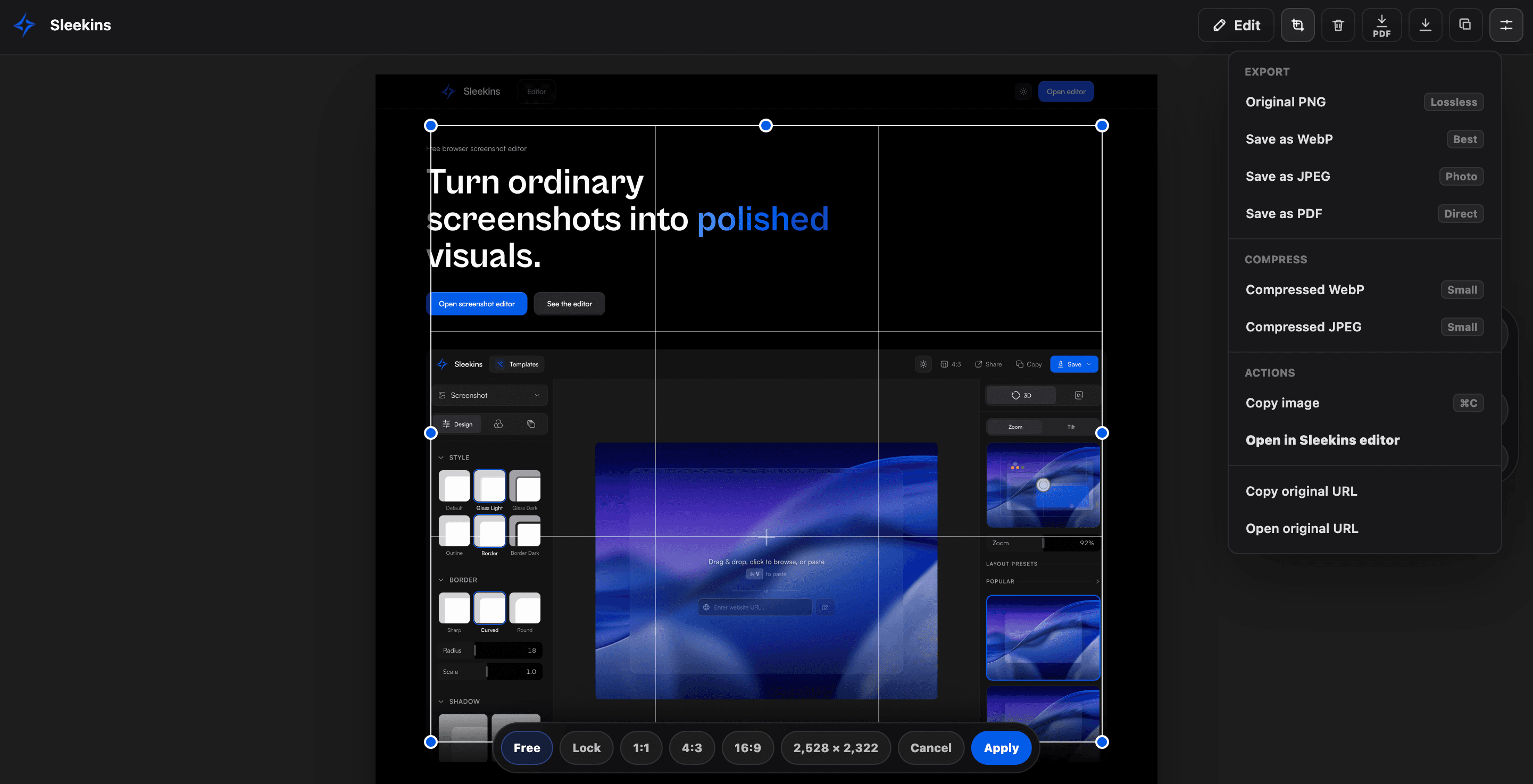Click Copy image in Actions section

click(1364, 403)
